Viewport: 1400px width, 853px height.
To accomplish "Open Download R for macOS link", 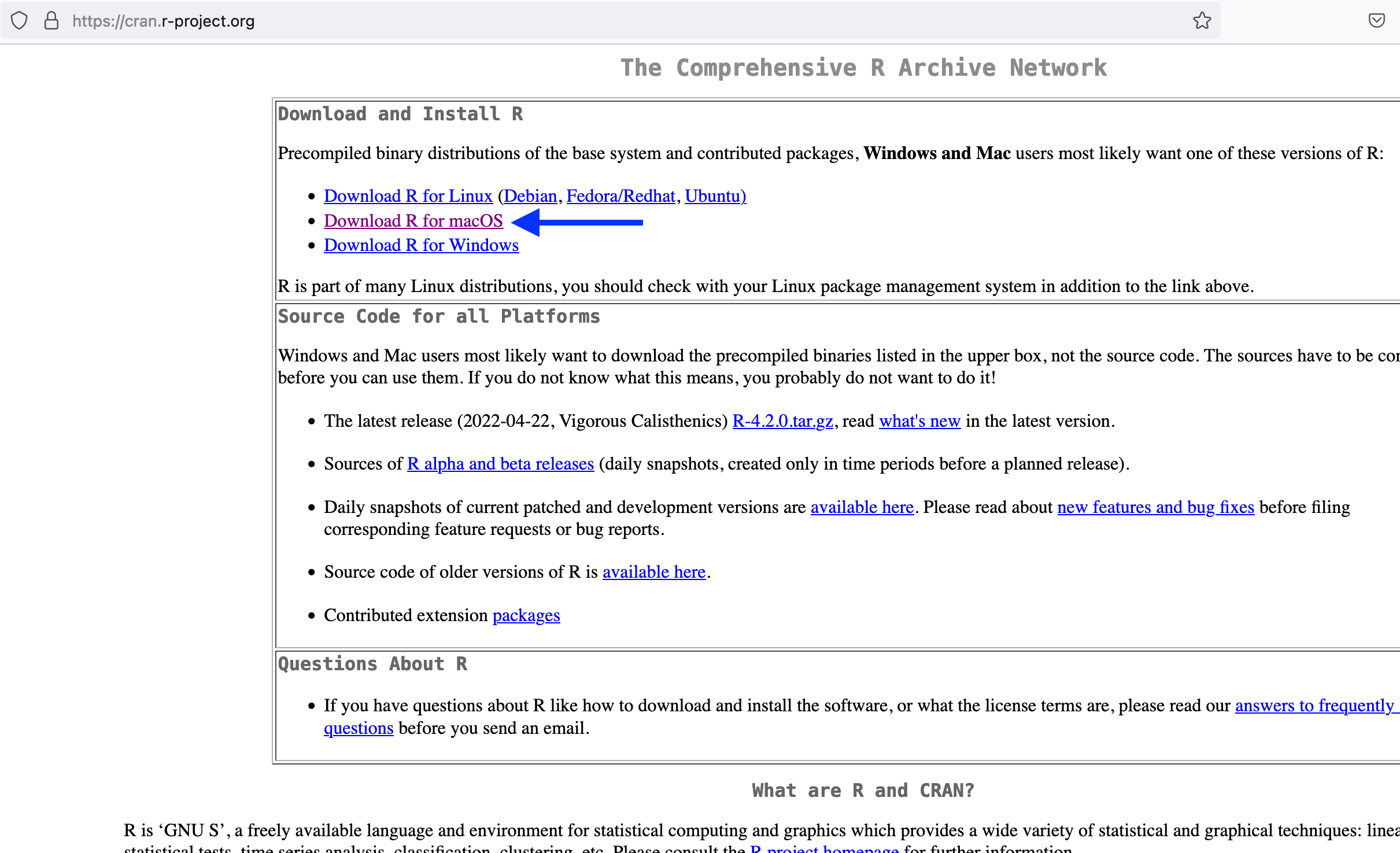I will pyautogui.click(x=413, y=221).
